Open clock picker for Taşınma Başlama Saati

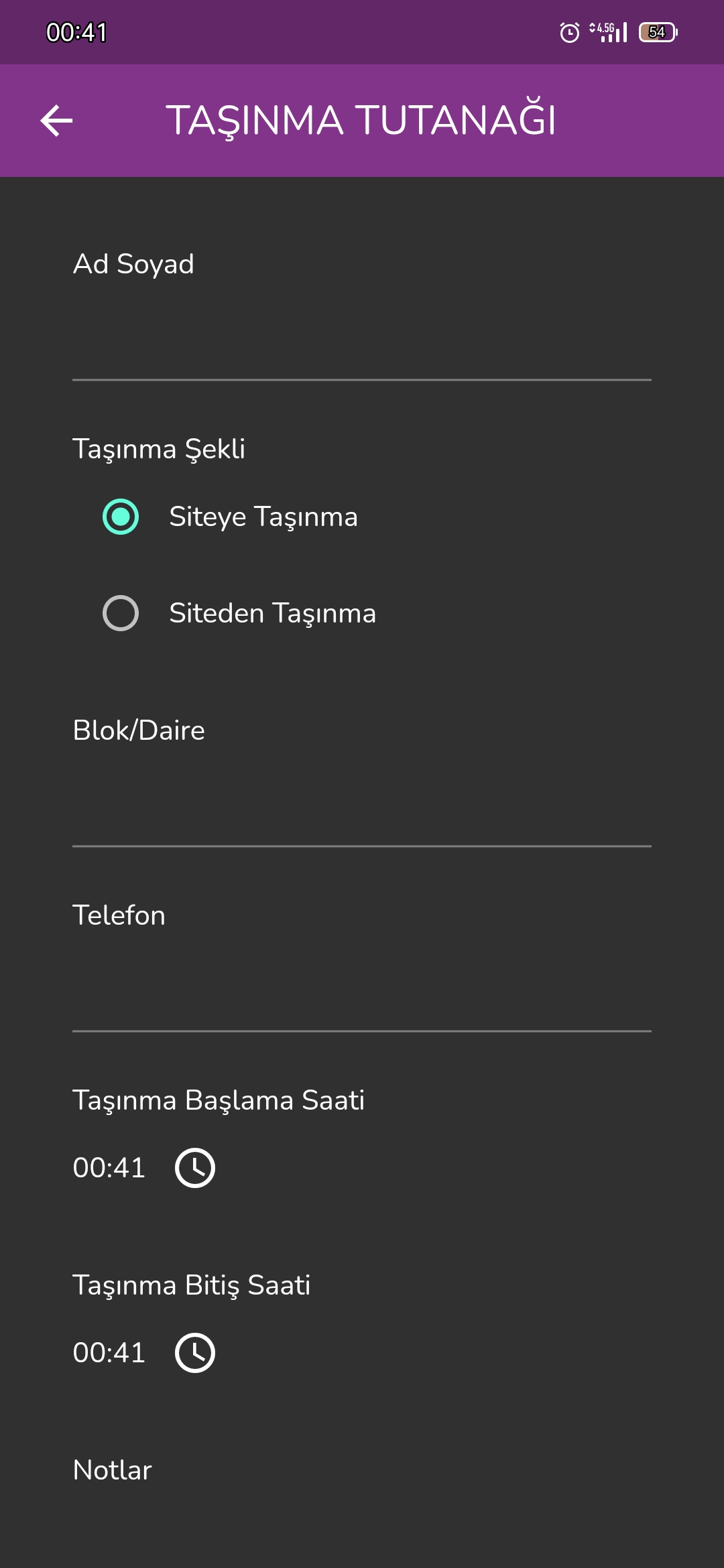pos(194,1168)
